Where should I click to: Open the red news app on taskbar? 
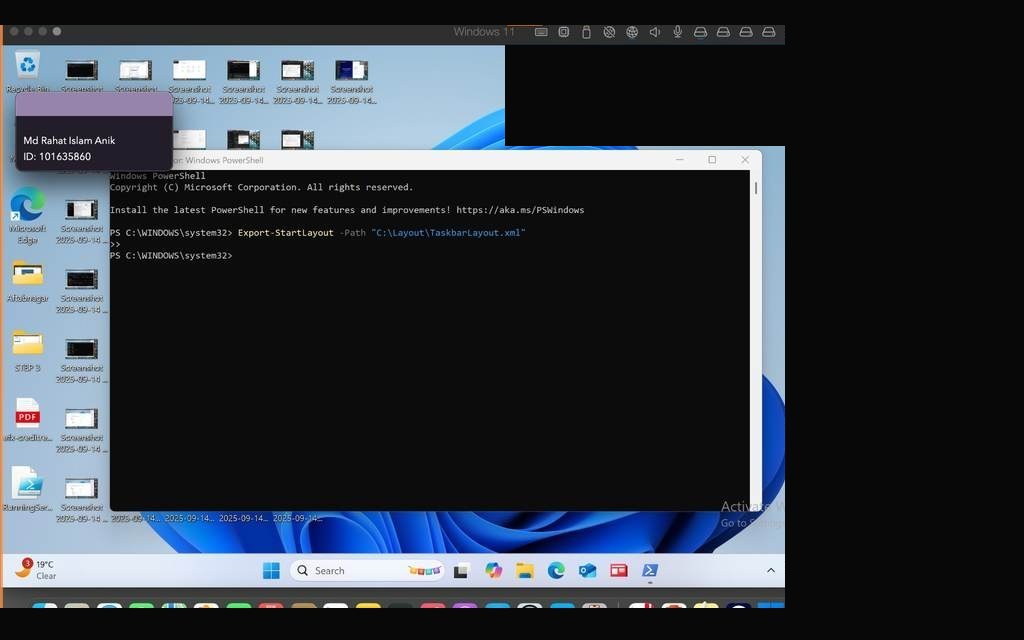click(x=618, y=571)
